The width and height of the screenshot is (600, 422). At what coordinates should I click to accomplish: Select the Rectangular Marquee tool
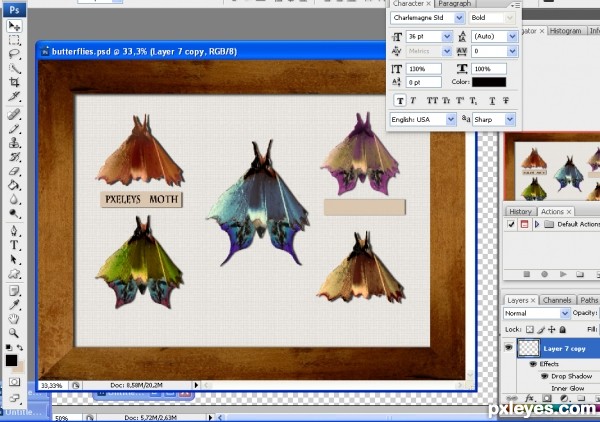coord(14,40)
